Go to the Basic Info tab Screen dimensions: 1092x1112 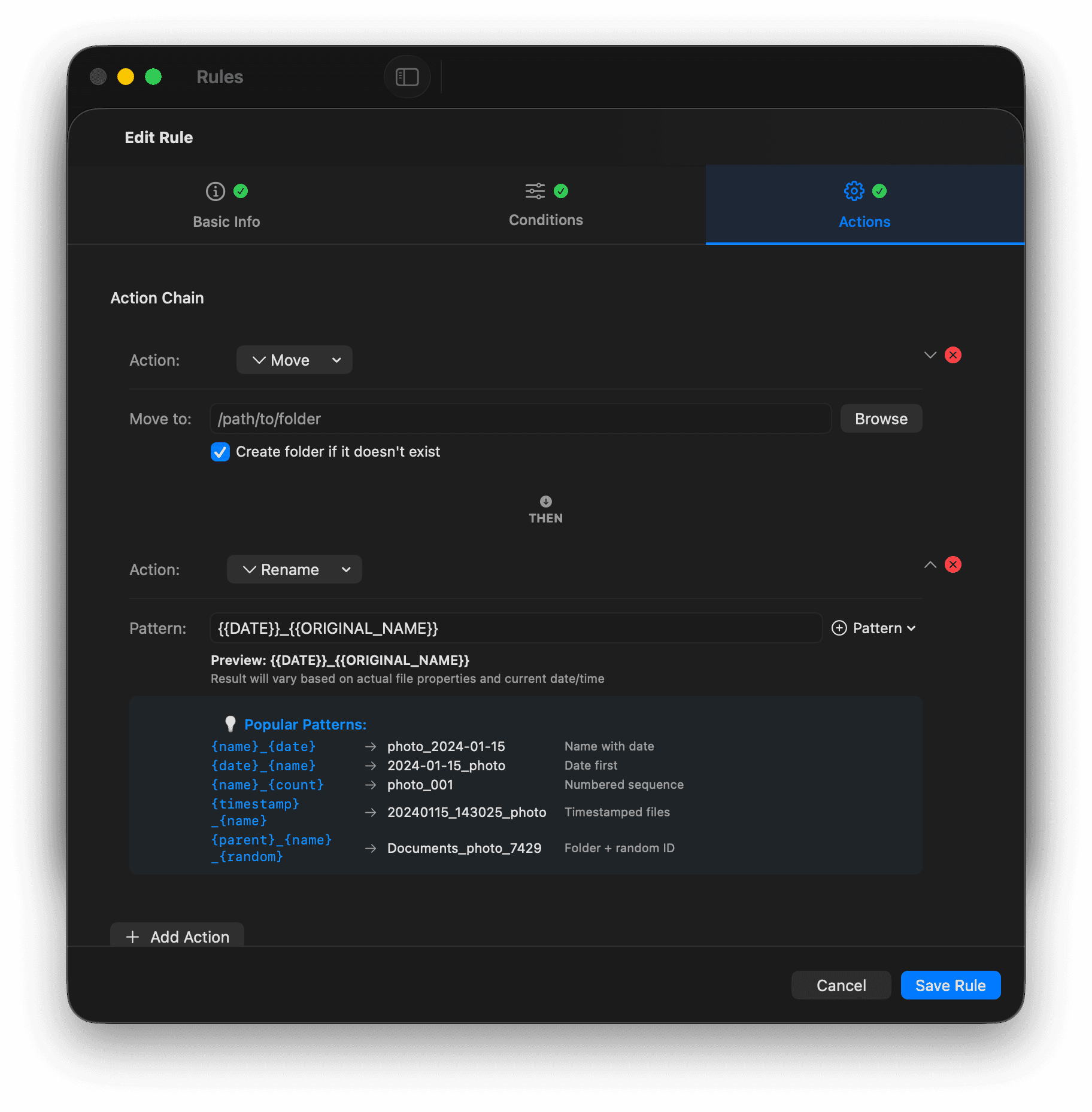coord(226,221)
